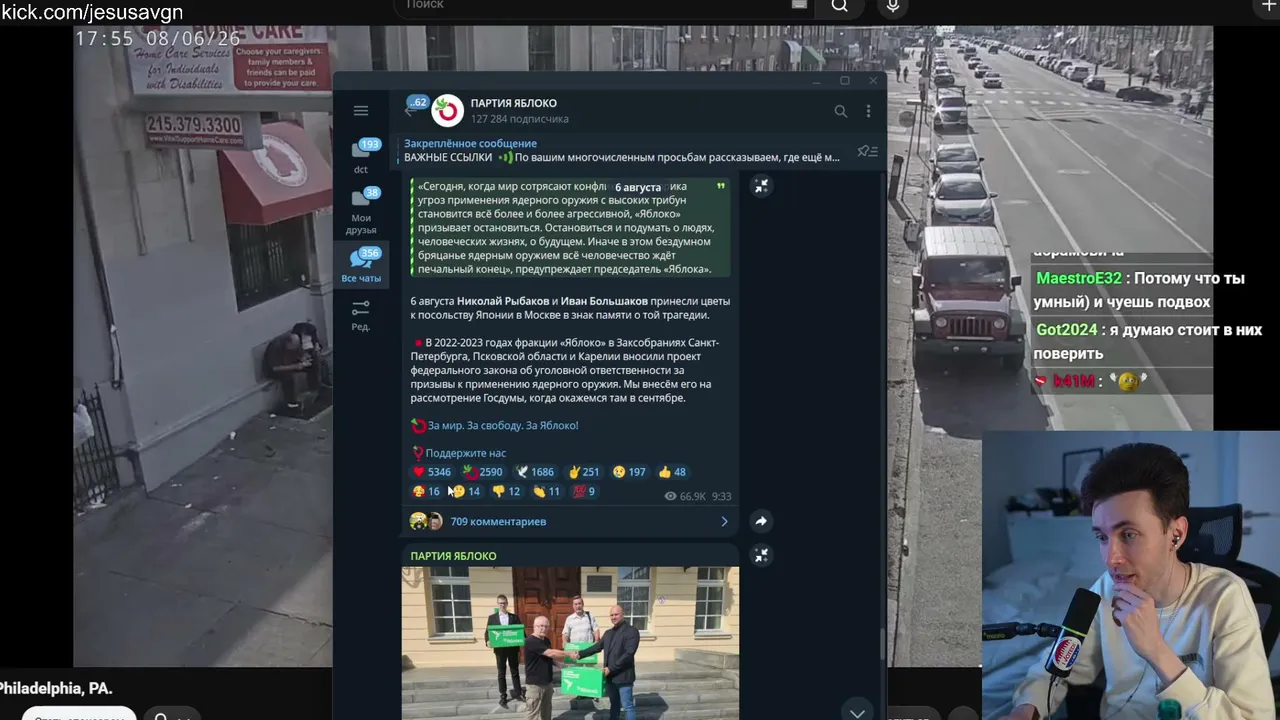Open the Telegram hamburger menu
The width and height of the screenshot is (1280, 720).
coord(361,111)
